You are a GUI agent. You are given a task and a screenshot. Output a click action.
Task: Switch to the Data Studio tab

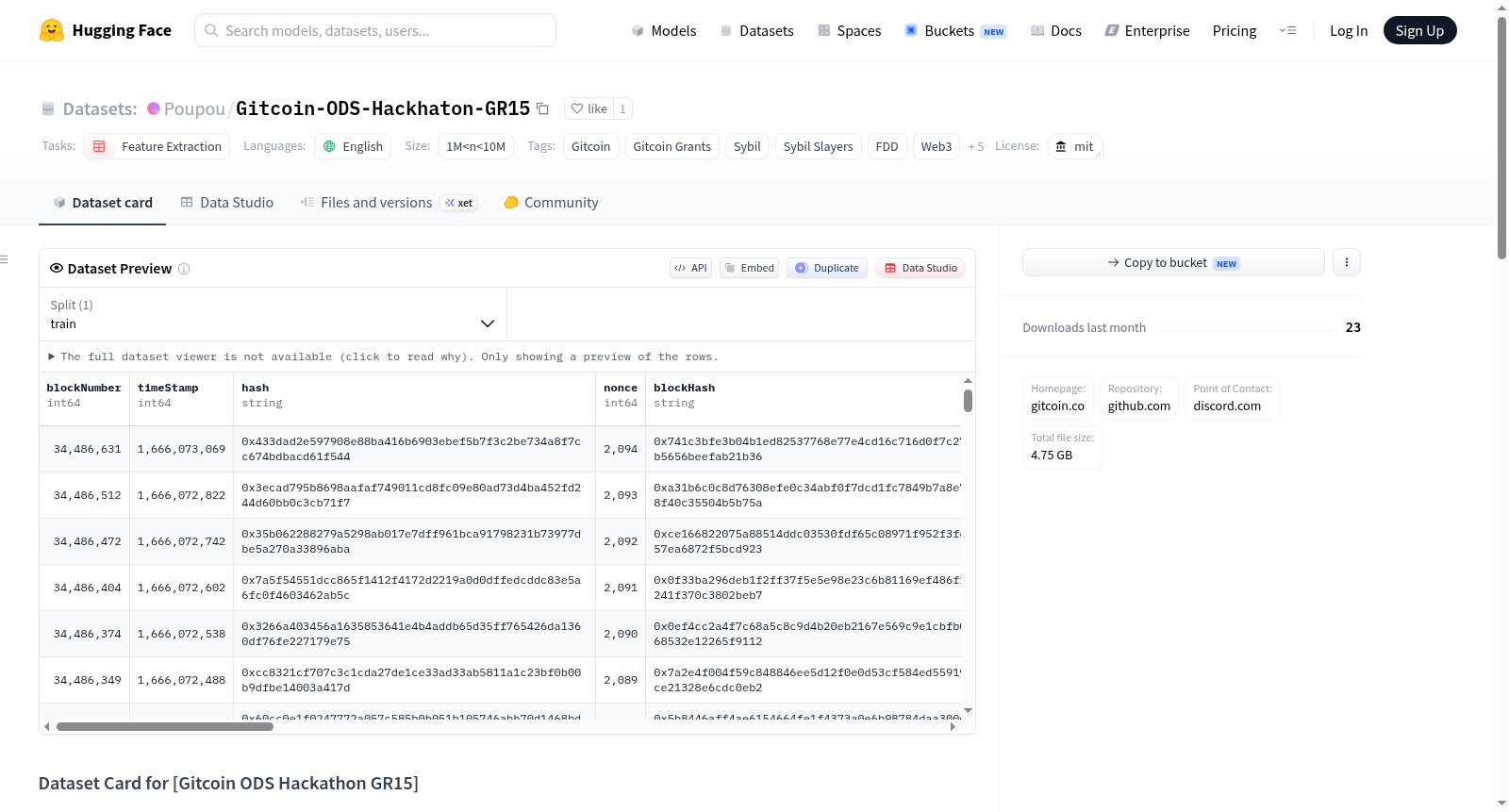[x=227, y=203]
